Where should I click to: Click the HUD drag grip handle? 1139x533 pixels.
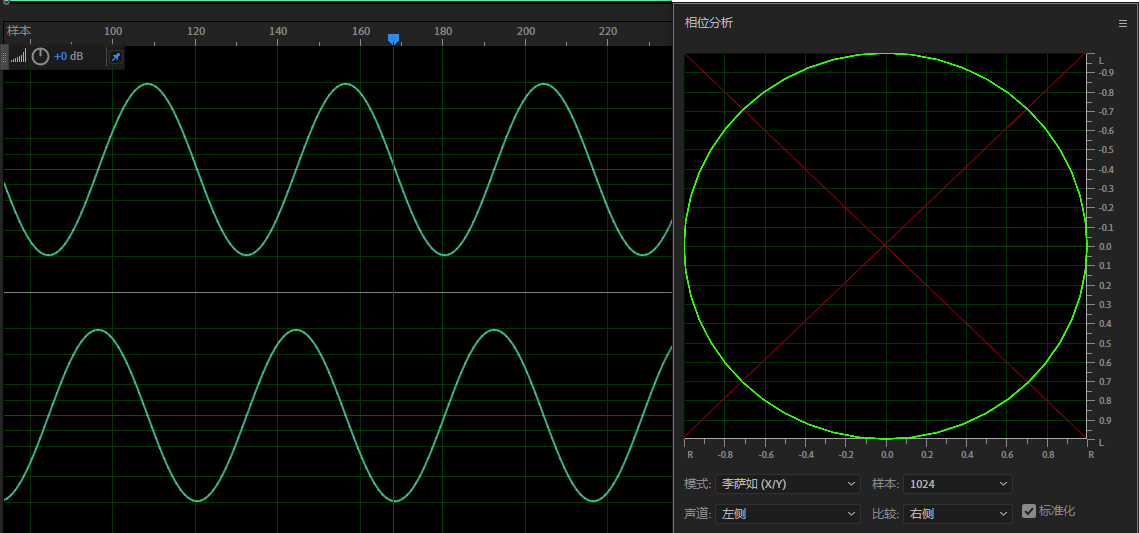pos(5,56)
